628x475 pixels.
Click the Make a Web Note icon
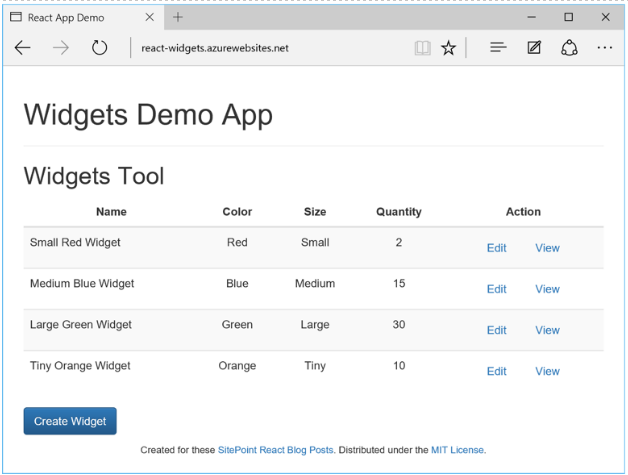pyautogui.click(x=534, y=48)
